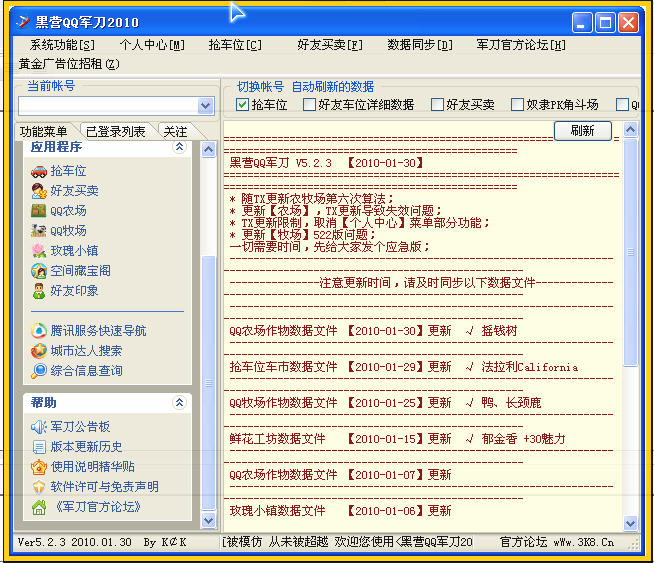
Task: Click the 刷新 refresh button
Action: pos(583,131)
